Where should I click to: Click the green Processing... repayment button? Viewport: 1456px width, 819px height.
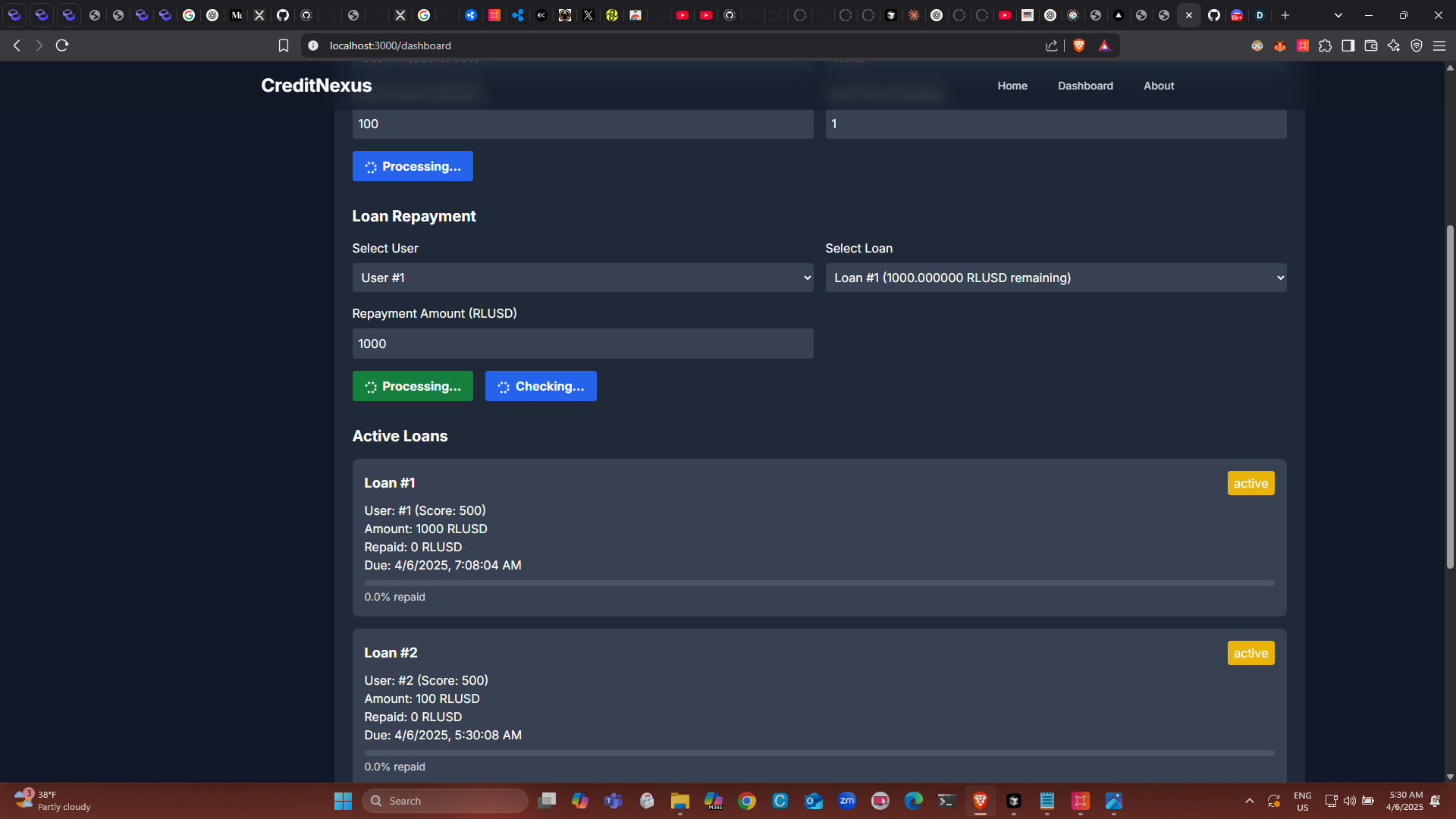[413, 386]
